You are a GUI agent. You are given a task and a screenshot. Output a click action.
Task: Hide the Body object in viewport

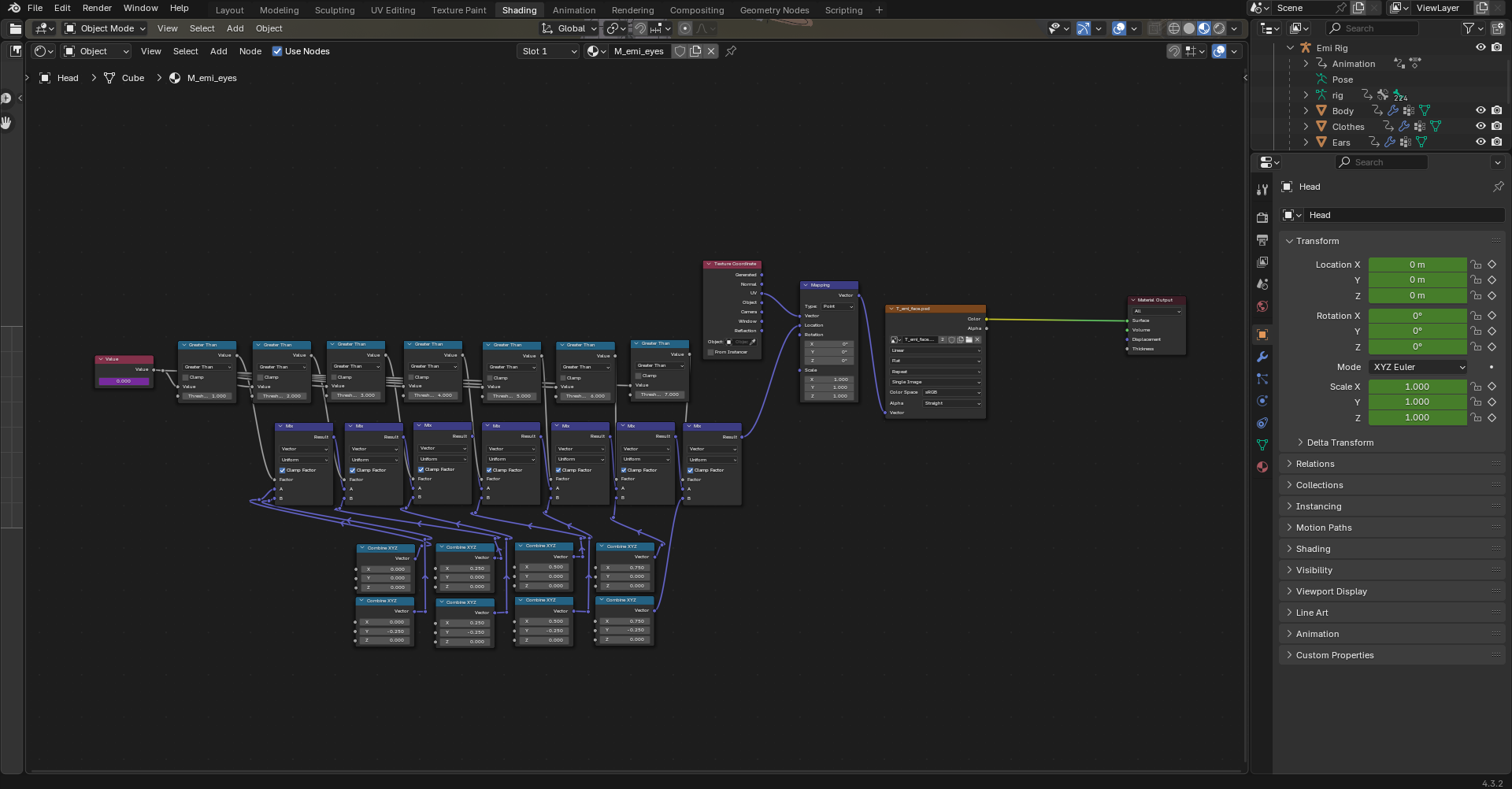click(1480, 111)
